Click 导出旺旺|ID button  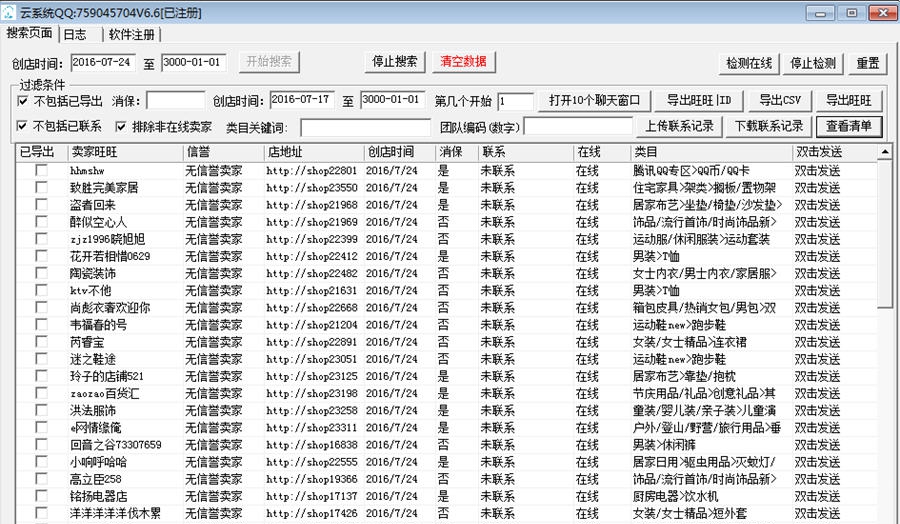pos(699,100)
